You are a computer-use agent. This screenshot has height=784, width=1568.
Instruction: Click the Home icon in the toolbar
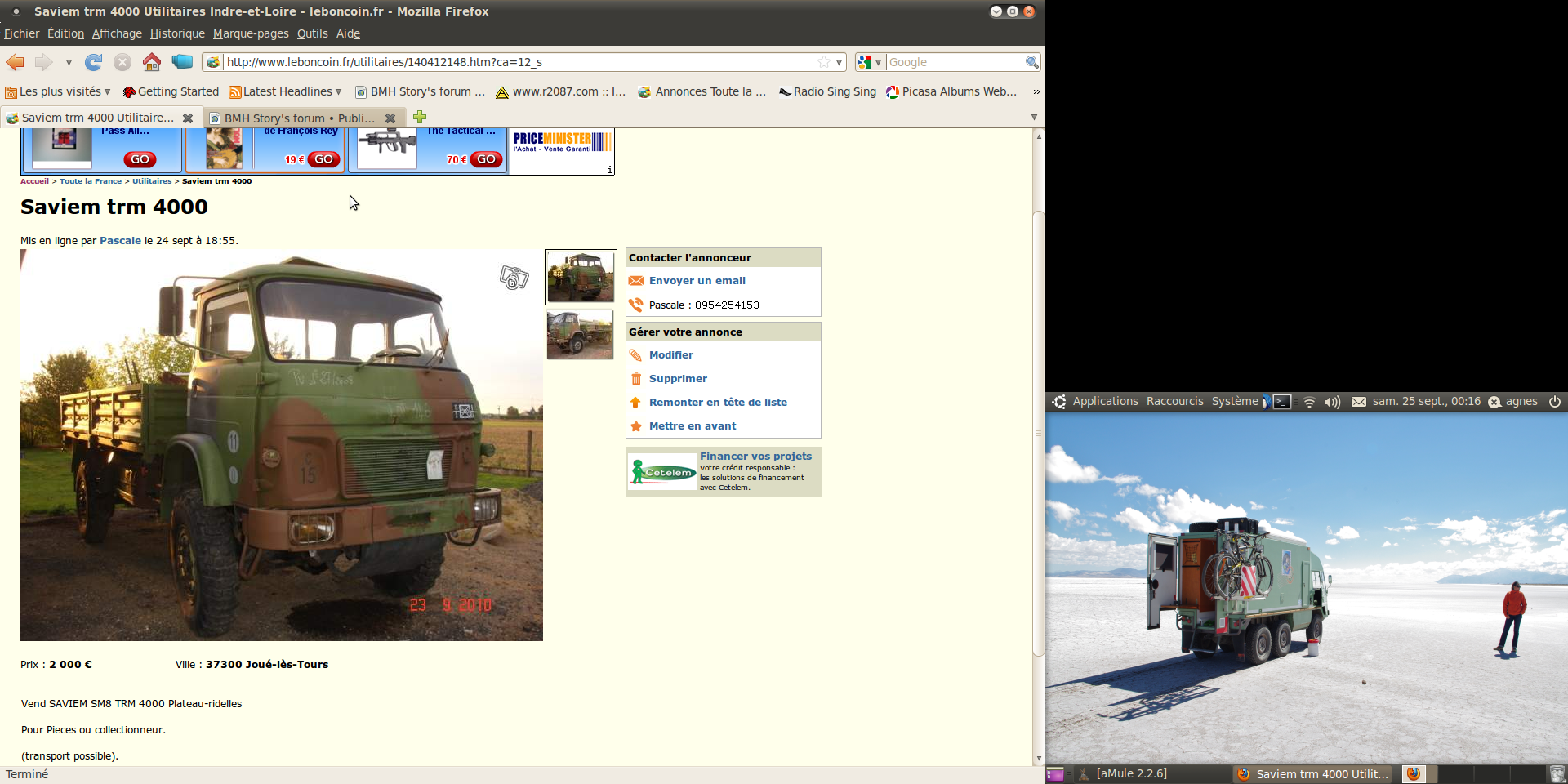(151, 62)
